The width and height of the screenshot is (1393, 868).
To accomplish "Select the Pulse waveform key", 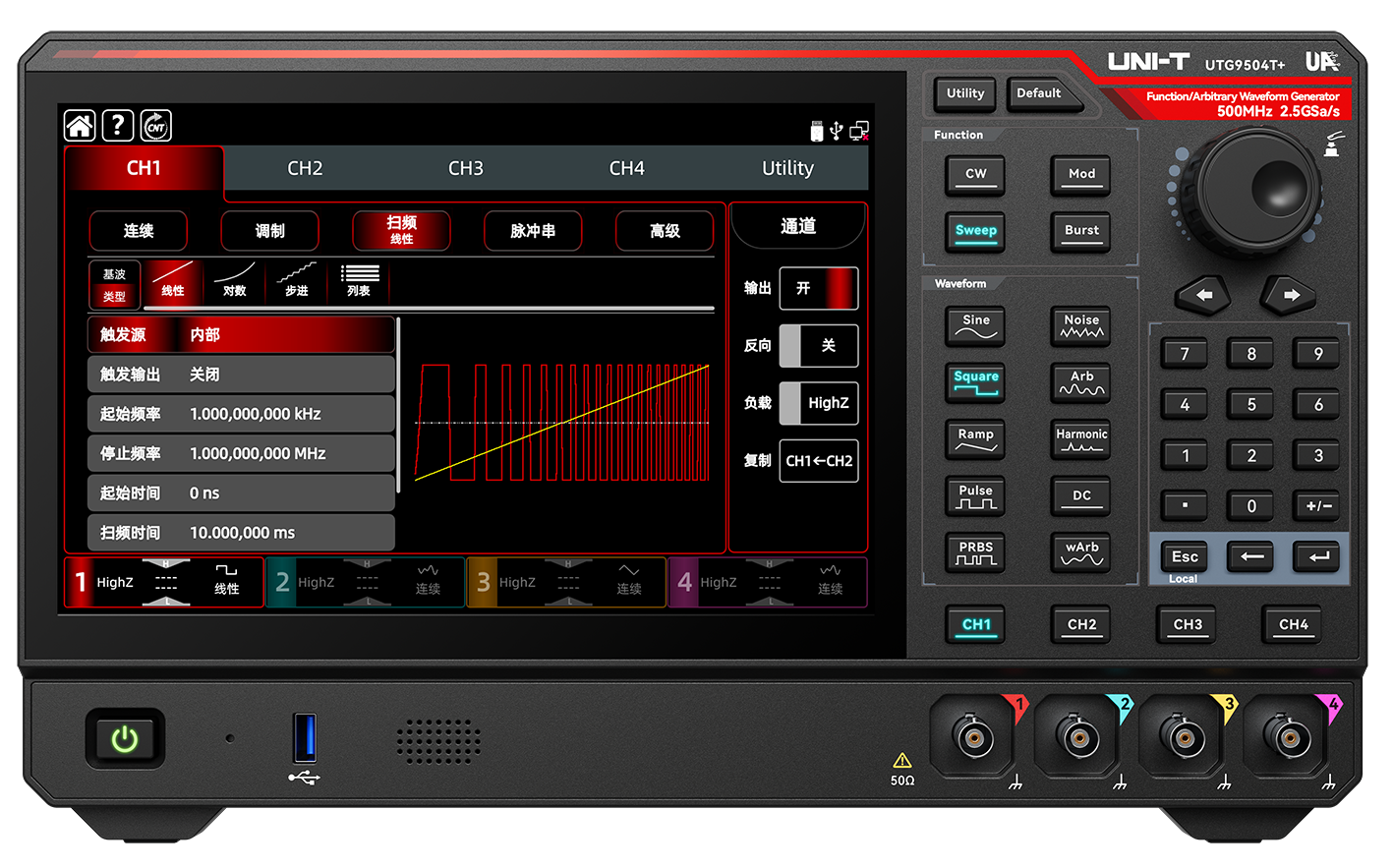I will (975, 496).
